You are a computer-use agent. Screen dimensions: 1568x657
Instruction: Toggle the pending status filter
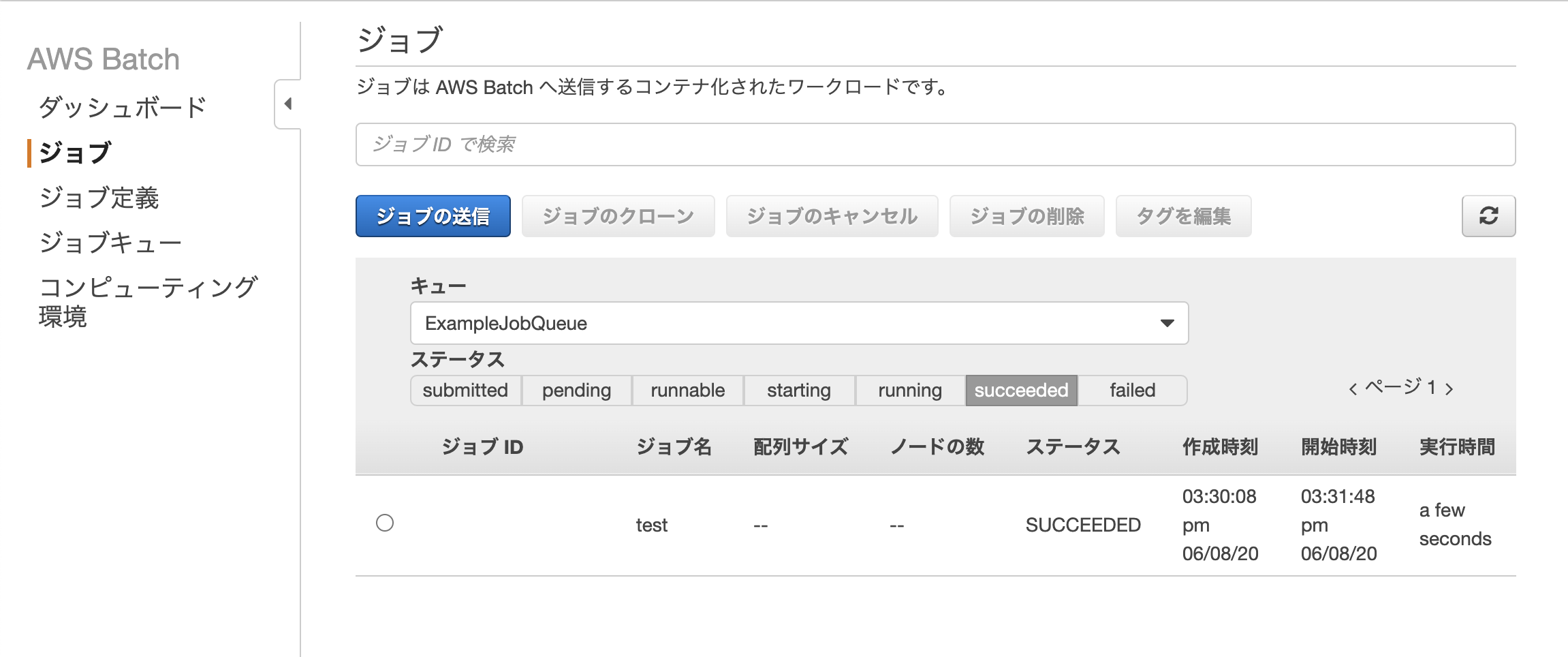click(576, 390)
